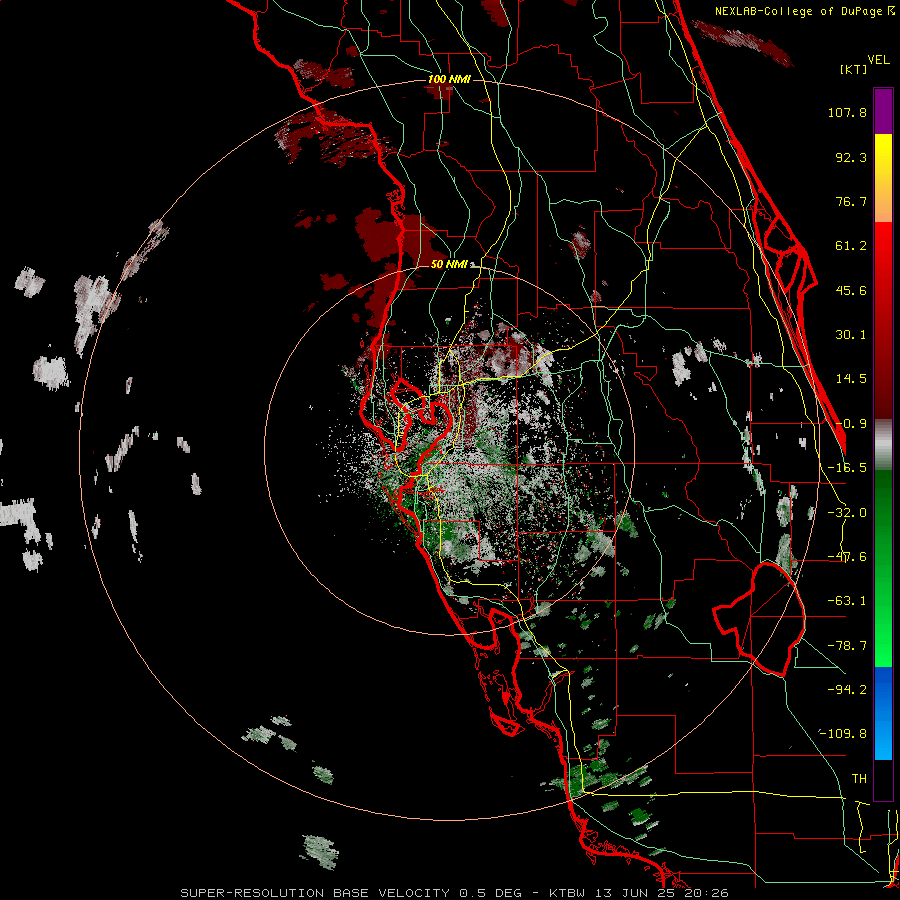
Task: Click the 14.5 velocity scale value
Action: 851,379
